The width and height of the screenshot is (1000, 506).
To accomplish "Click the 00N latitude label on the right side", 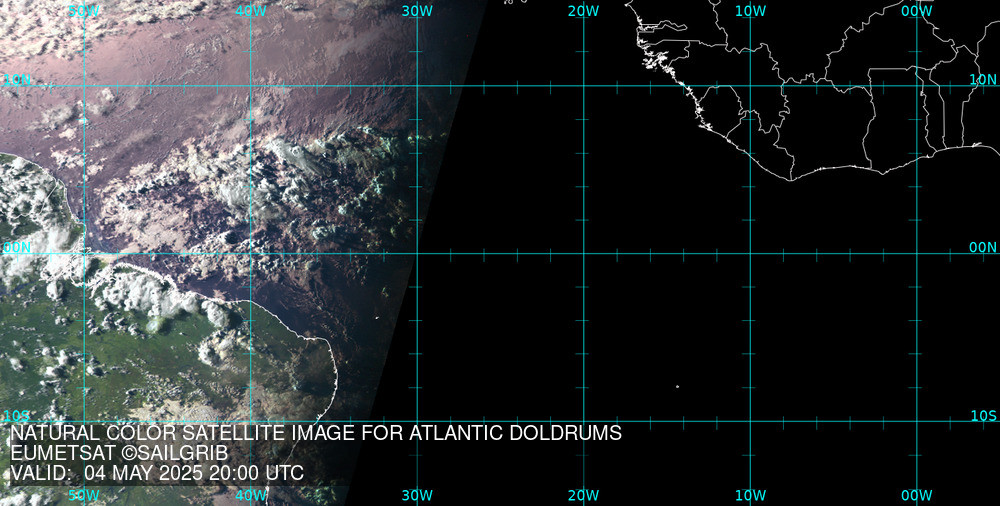I will pyautogui.click(x=983, y=248).
